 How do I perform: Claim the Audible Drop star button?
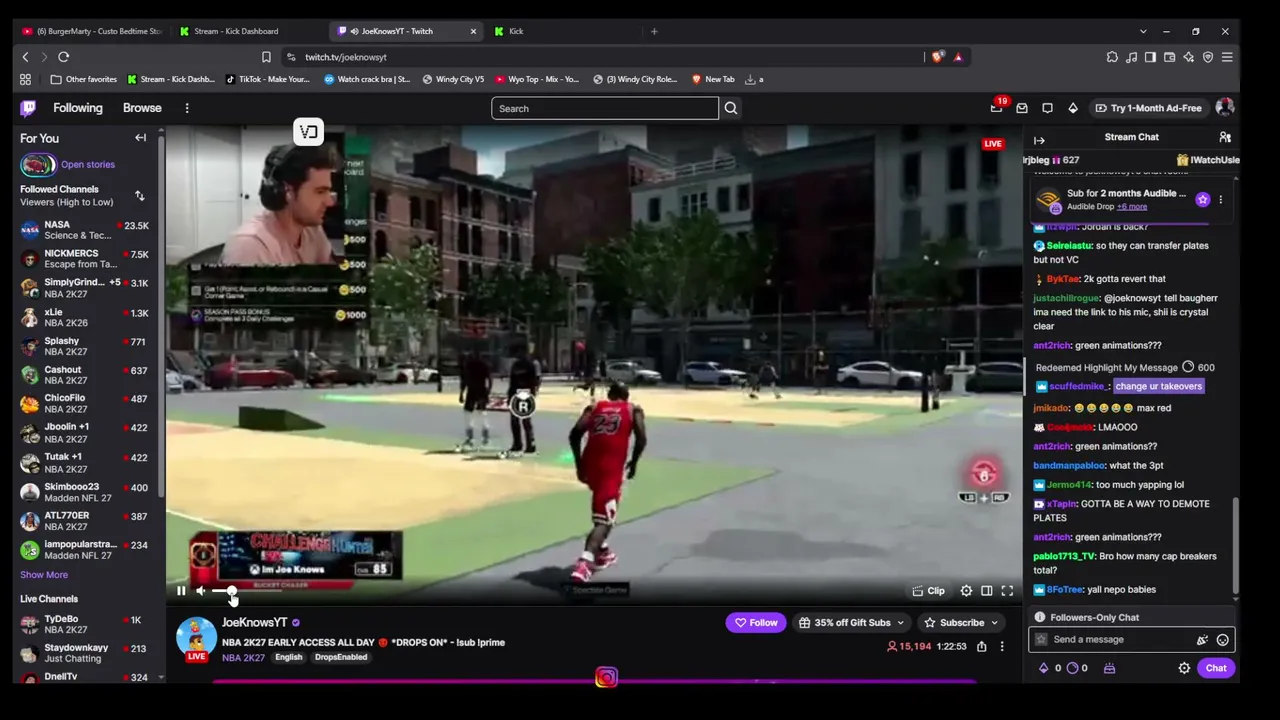(x=1203, y=200)
